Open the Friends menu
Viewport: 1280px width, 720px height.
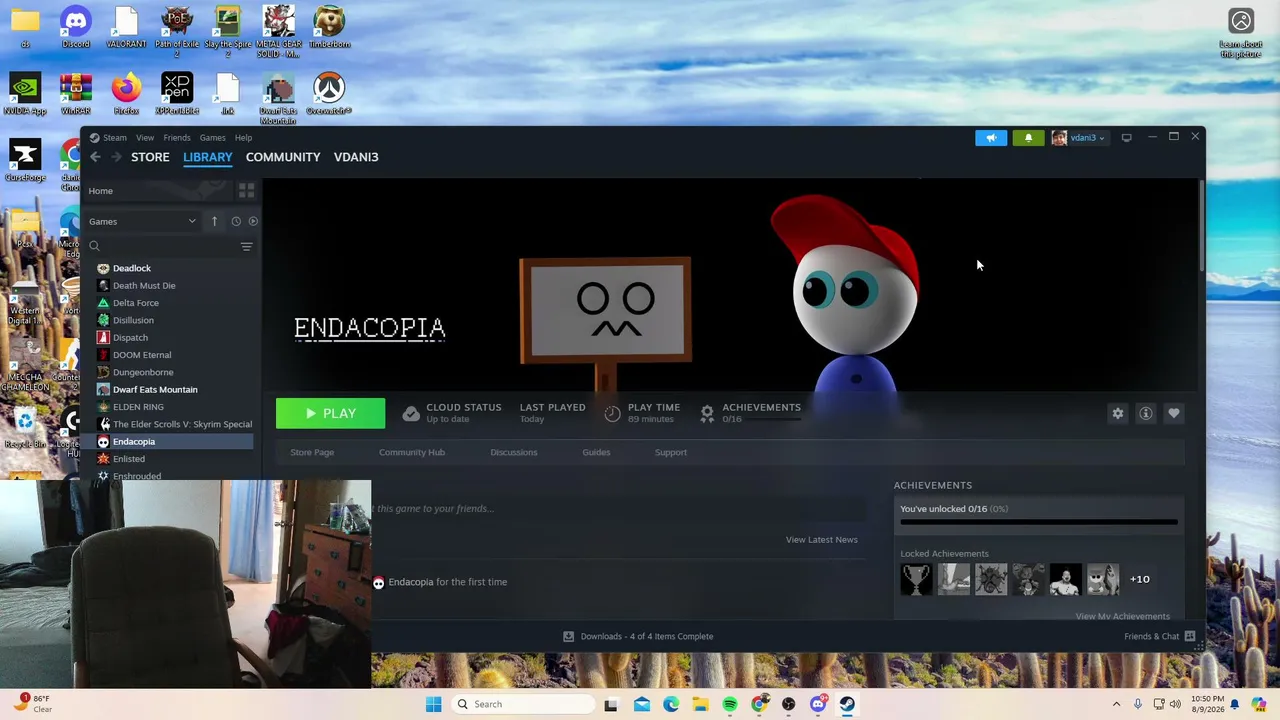(177, 138)
